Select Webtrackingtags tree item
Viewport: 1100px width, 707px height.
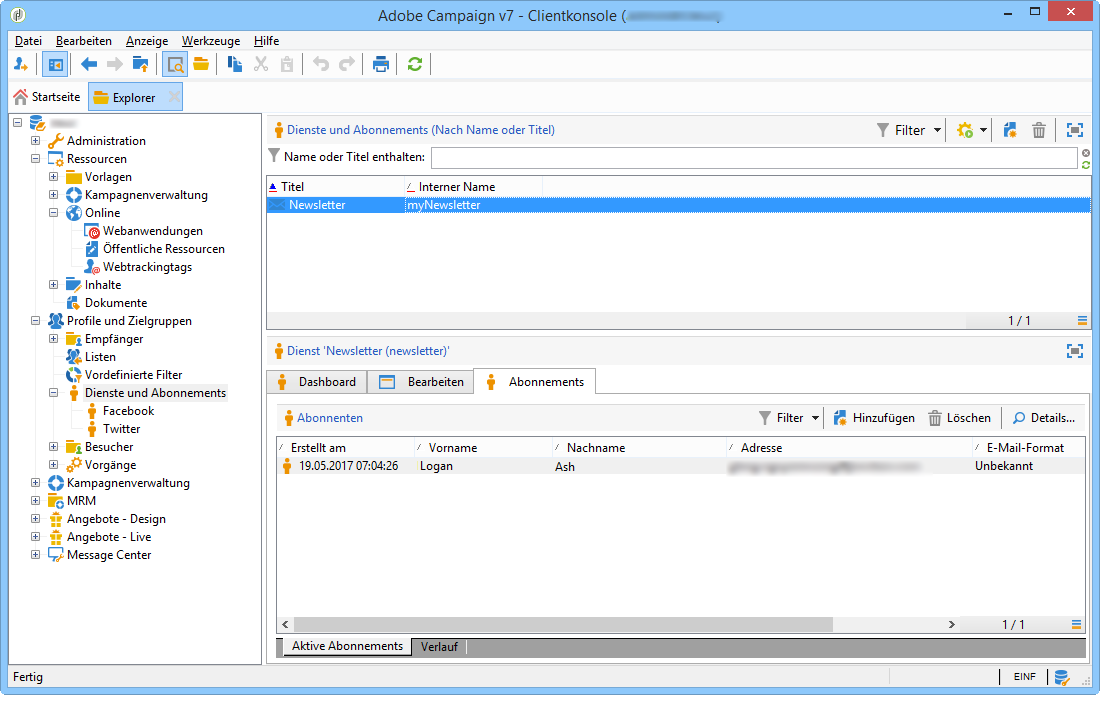click(147, 267)
